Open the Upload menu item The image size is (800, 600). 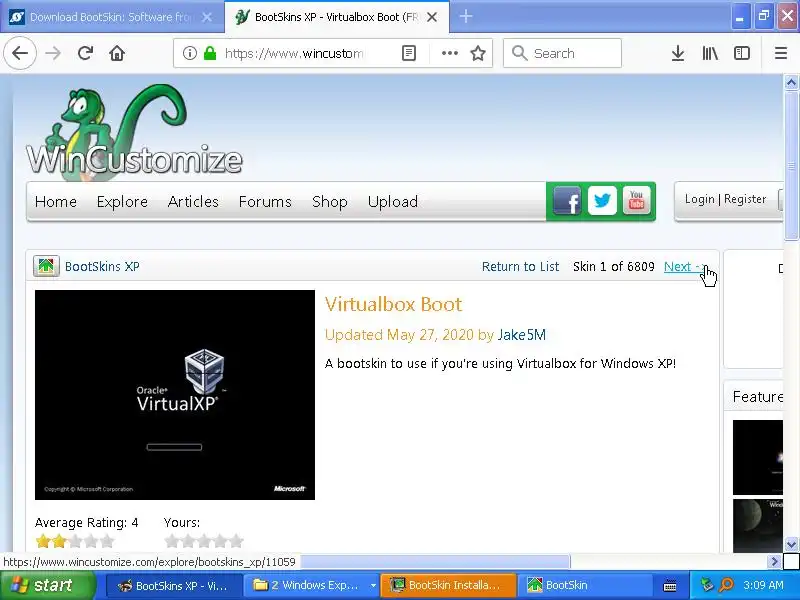(392, 202)
